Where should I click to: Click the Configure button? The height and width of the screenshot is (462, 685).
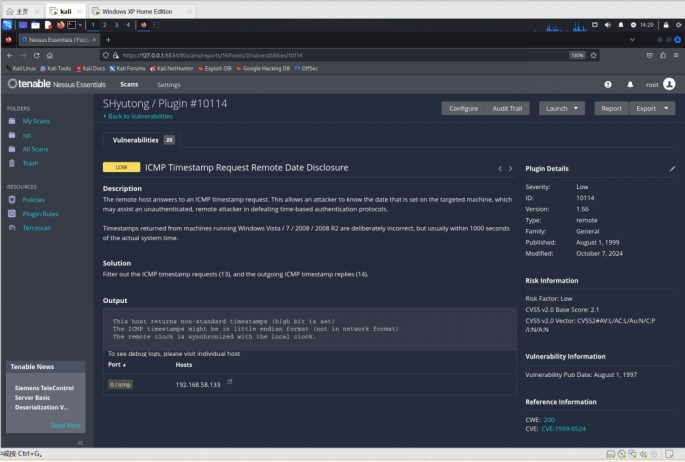click(464, 108)
